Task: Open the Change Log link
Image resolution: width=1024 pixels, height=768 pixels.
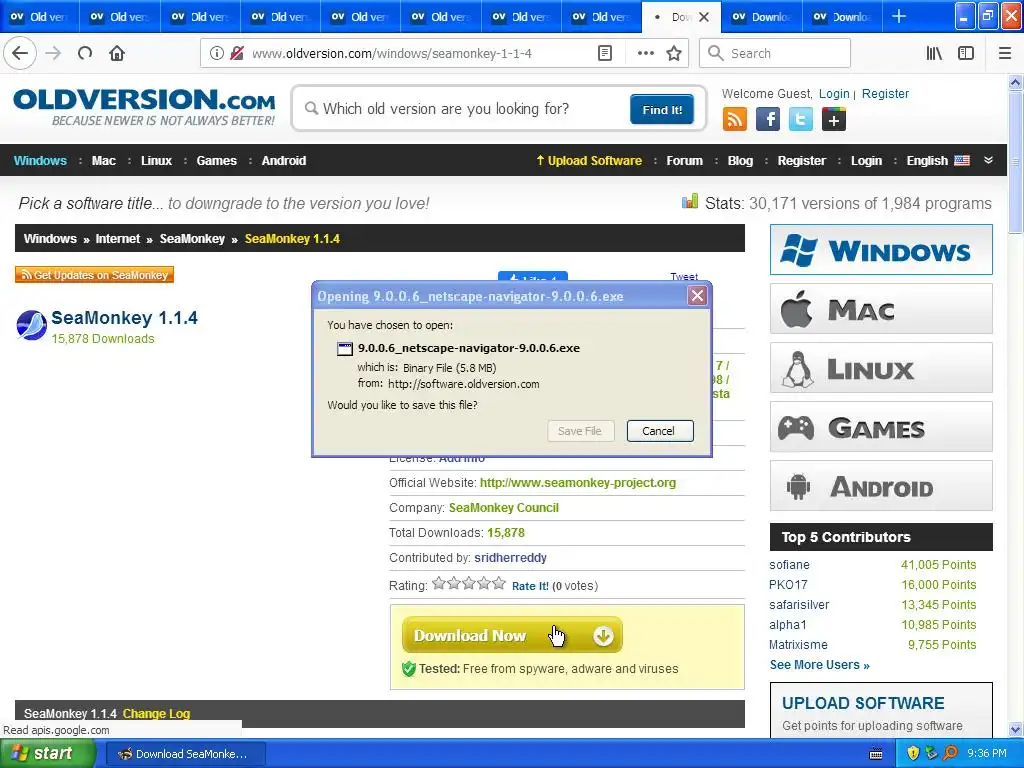Action: click(x=156, y=713)
